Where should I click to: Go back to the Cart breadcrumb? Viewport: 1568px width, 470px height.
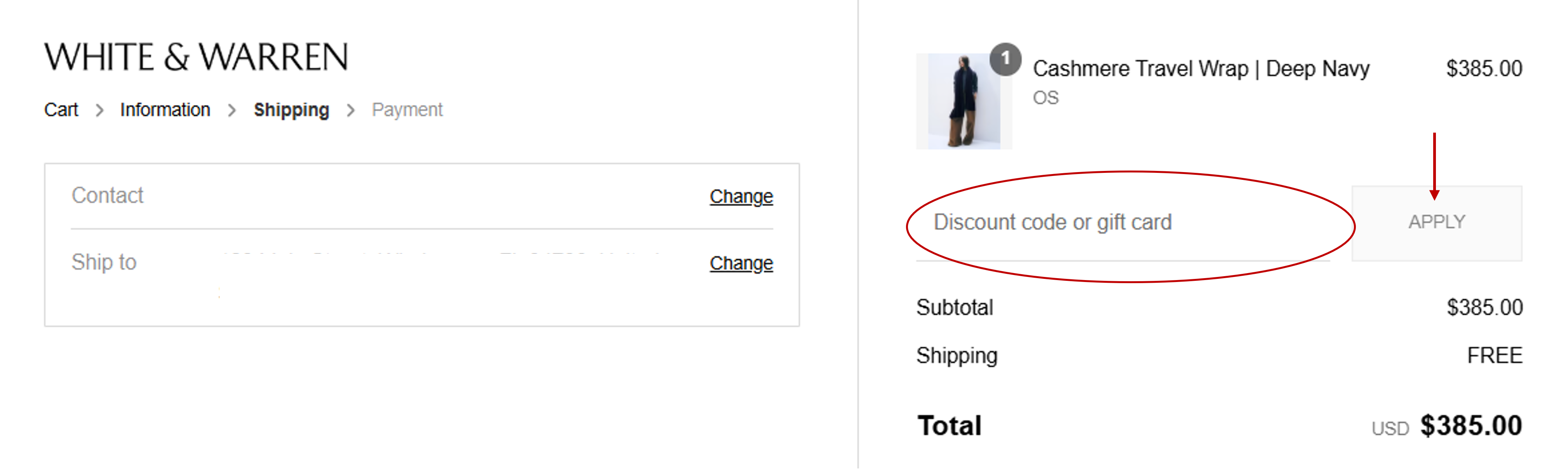tap(61, 110)
